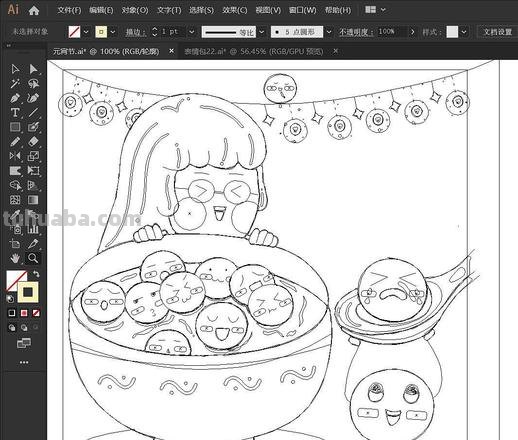The image size is (518, 440).
Task: Open the 对象(O) menu
Action: (135, 10)
